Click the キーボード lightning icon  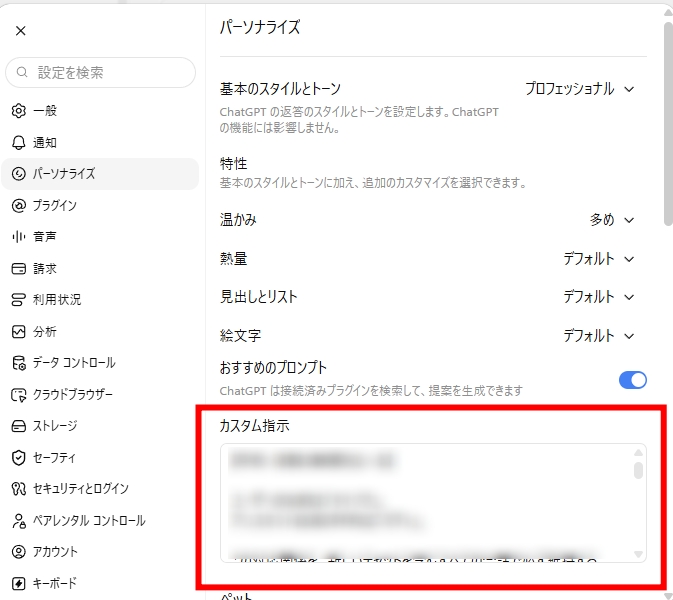pos(18,583)
